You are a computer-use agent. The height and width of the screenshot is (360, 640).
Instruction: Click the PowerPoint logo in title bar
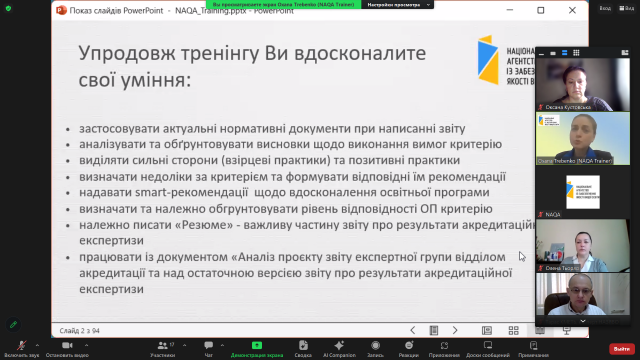point(61,10)
